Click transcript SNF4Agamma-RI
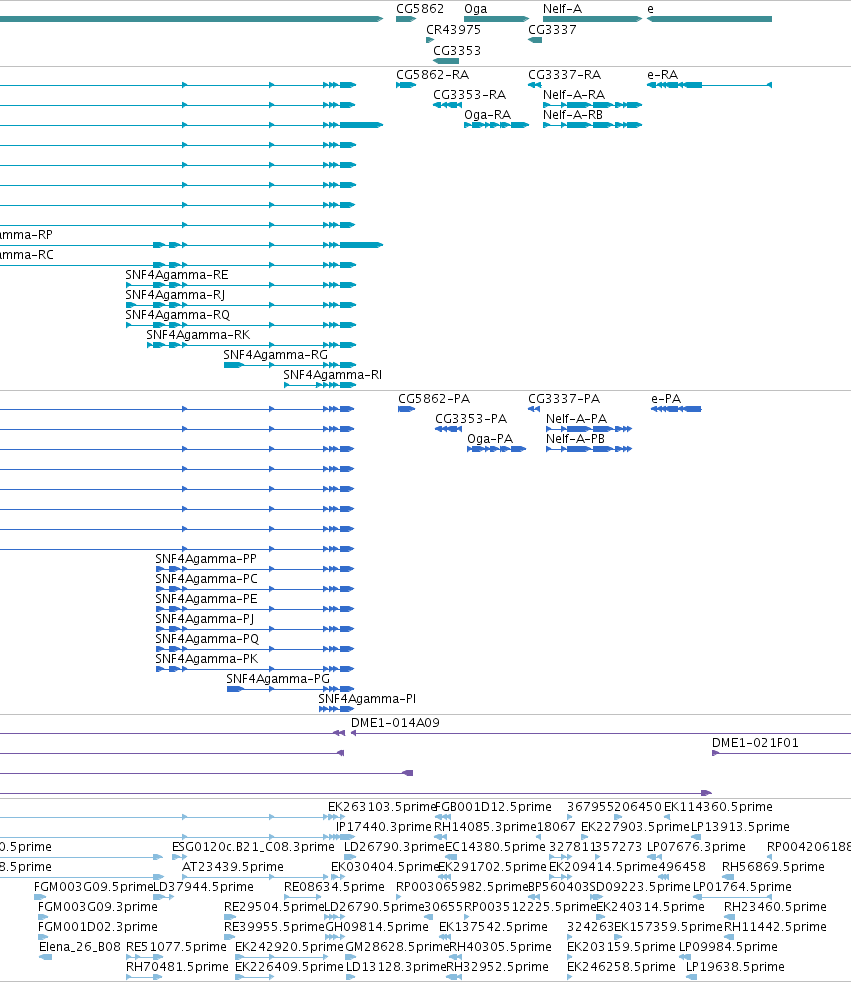Screen dimensions: 851x982 [333, 375]
